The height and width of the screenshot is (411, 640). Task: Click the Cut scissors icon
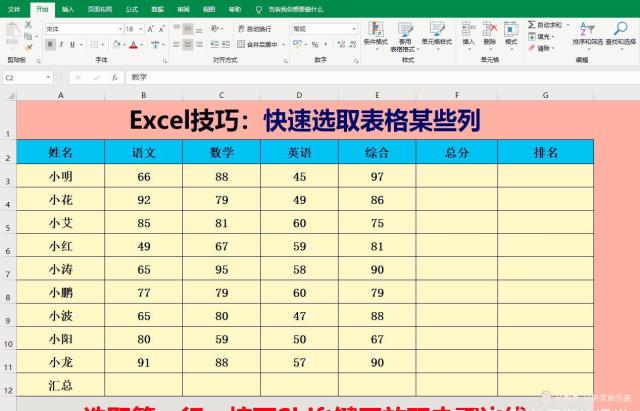coord(28,25)
